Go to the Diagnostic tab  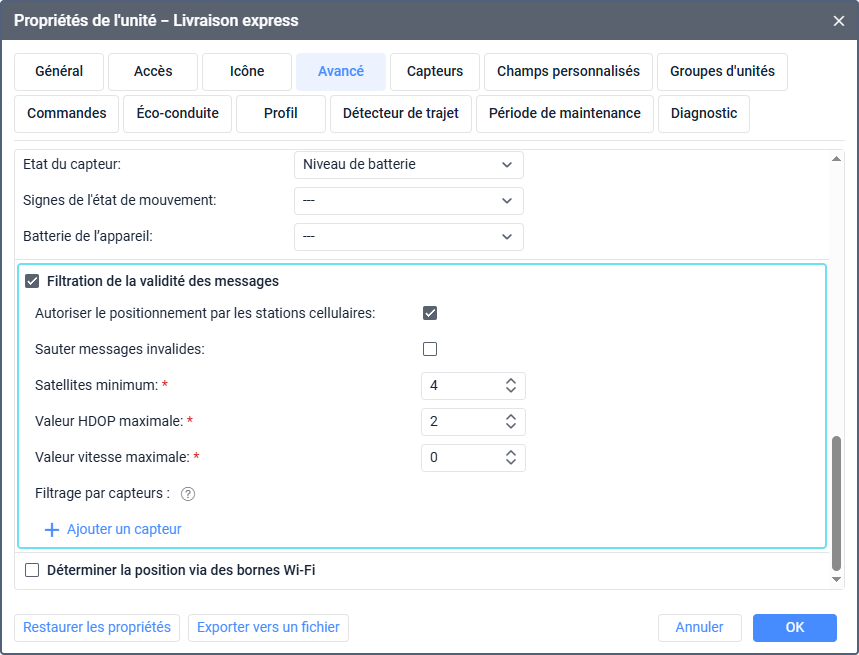click(704, 113)
